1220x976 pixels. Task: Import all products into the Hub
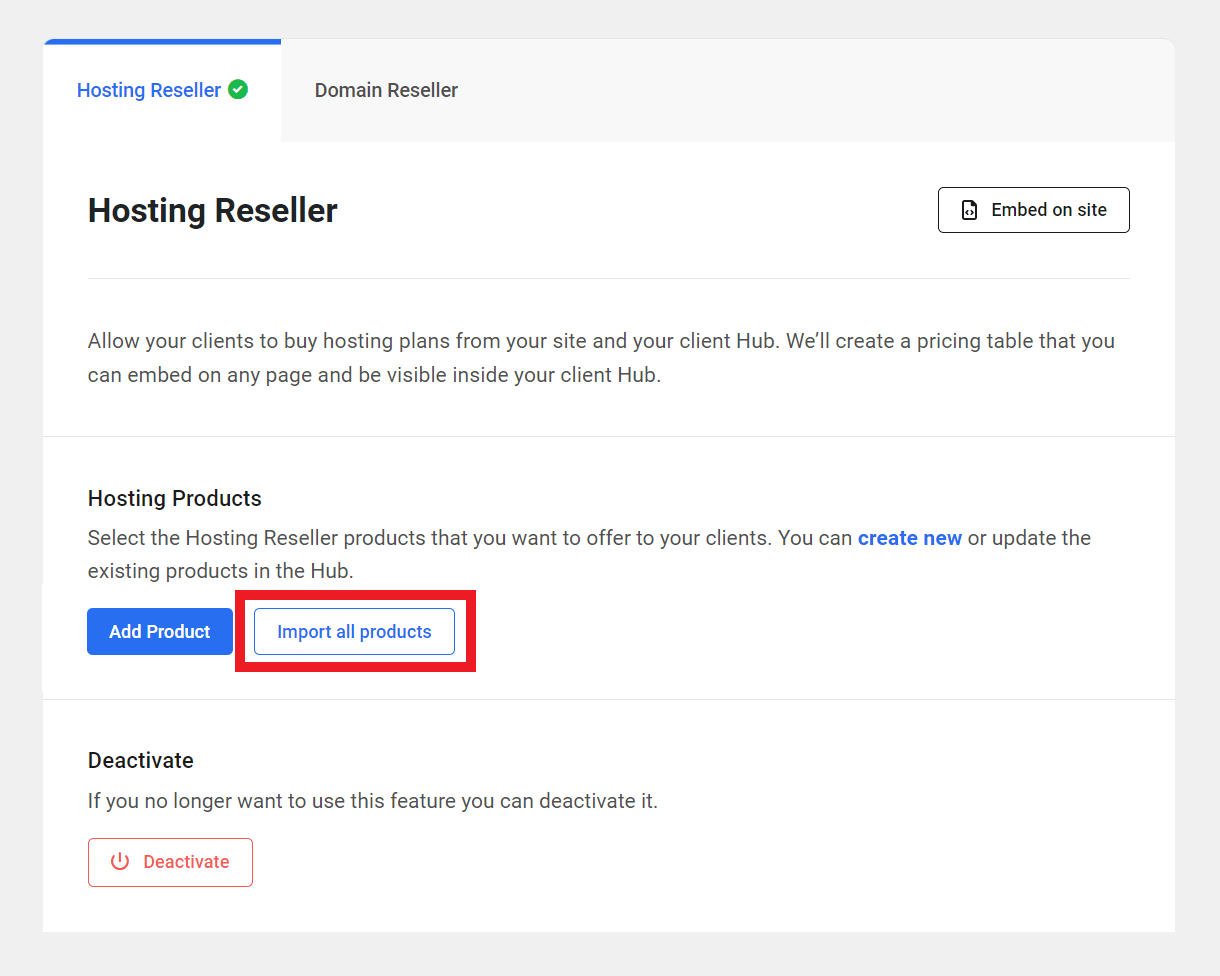[x=354, y=631]
